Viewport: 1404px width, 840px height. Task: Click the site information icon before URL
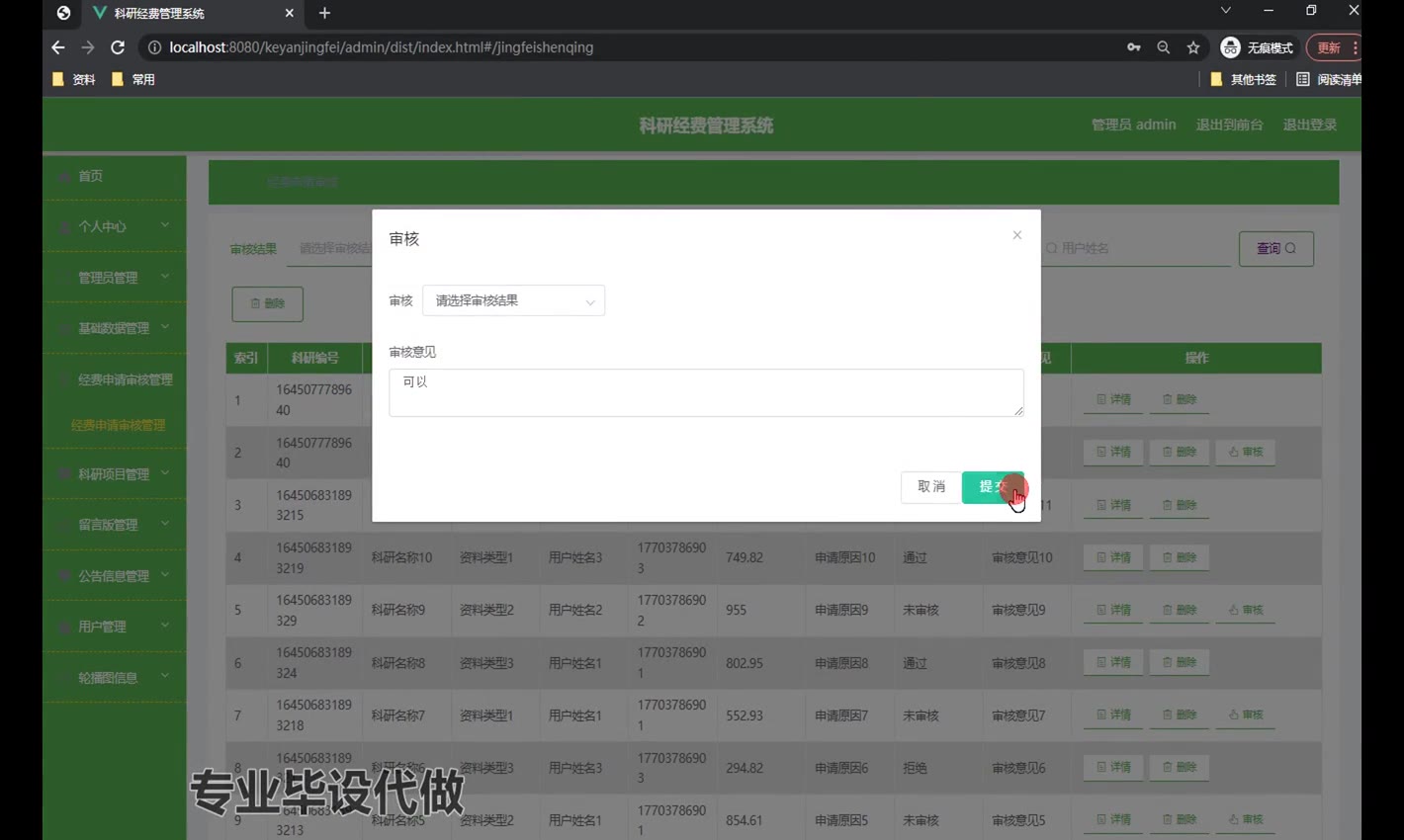click(x=154, y=47)
